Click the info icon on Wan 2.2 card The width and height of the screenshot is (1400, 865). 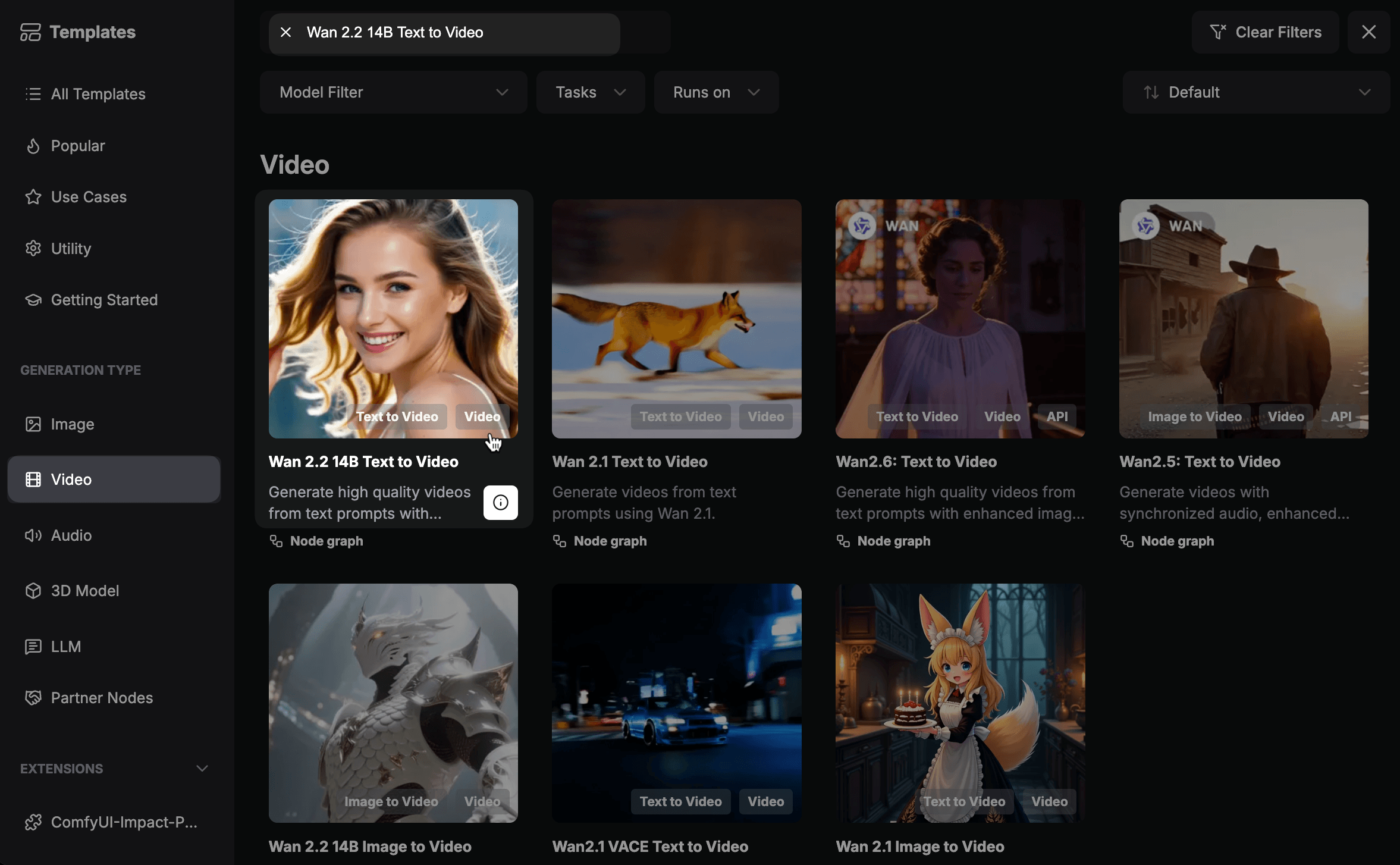point(500,503)
